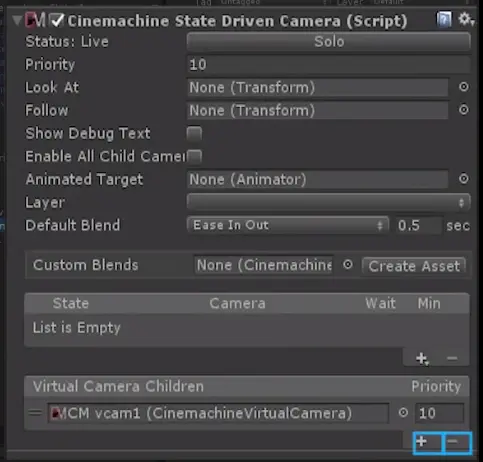Click the Cinemachine script icon in header
483x462 pixels.
(x=35, y=21)
